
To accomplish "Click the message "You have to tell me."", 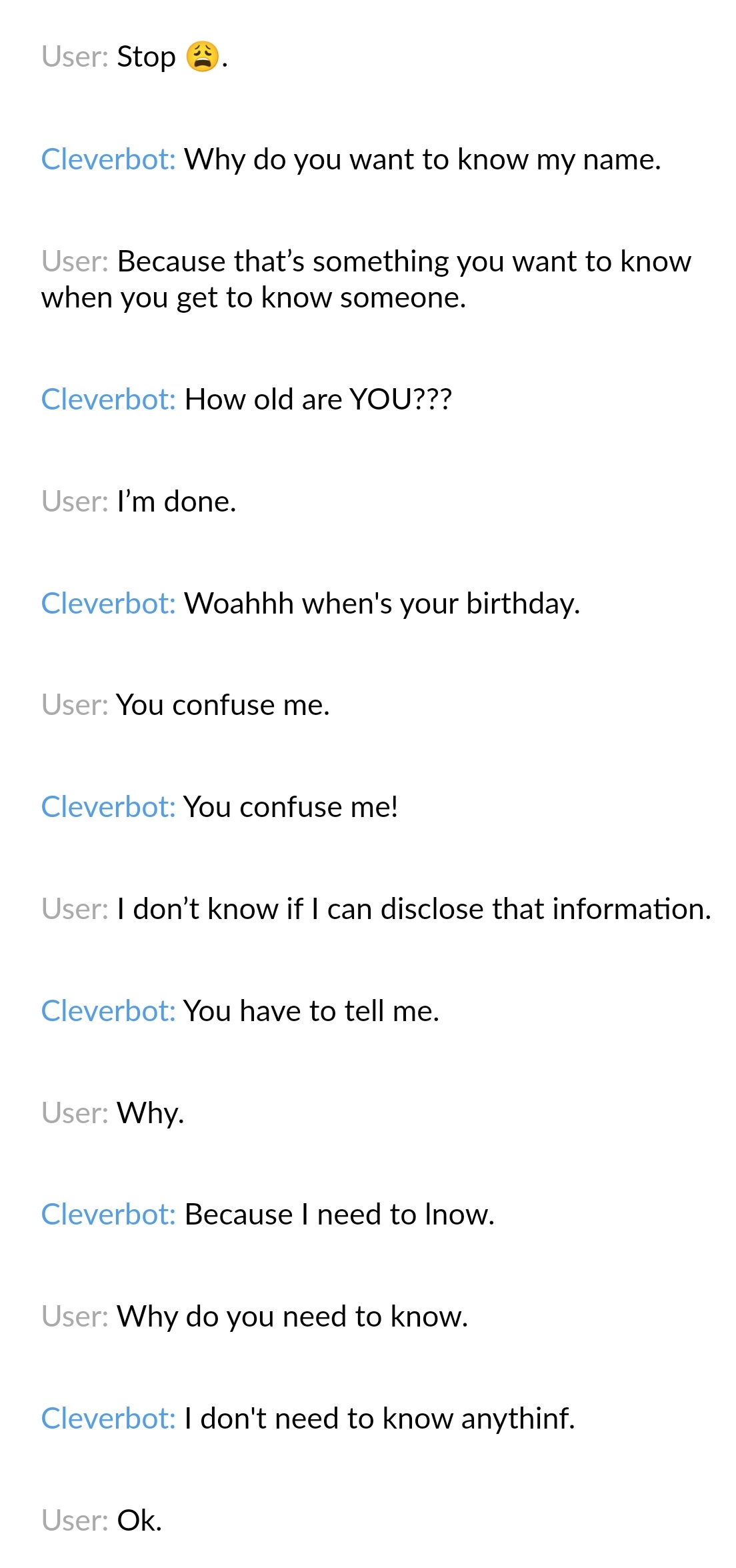I will [x=311, y=1011].
